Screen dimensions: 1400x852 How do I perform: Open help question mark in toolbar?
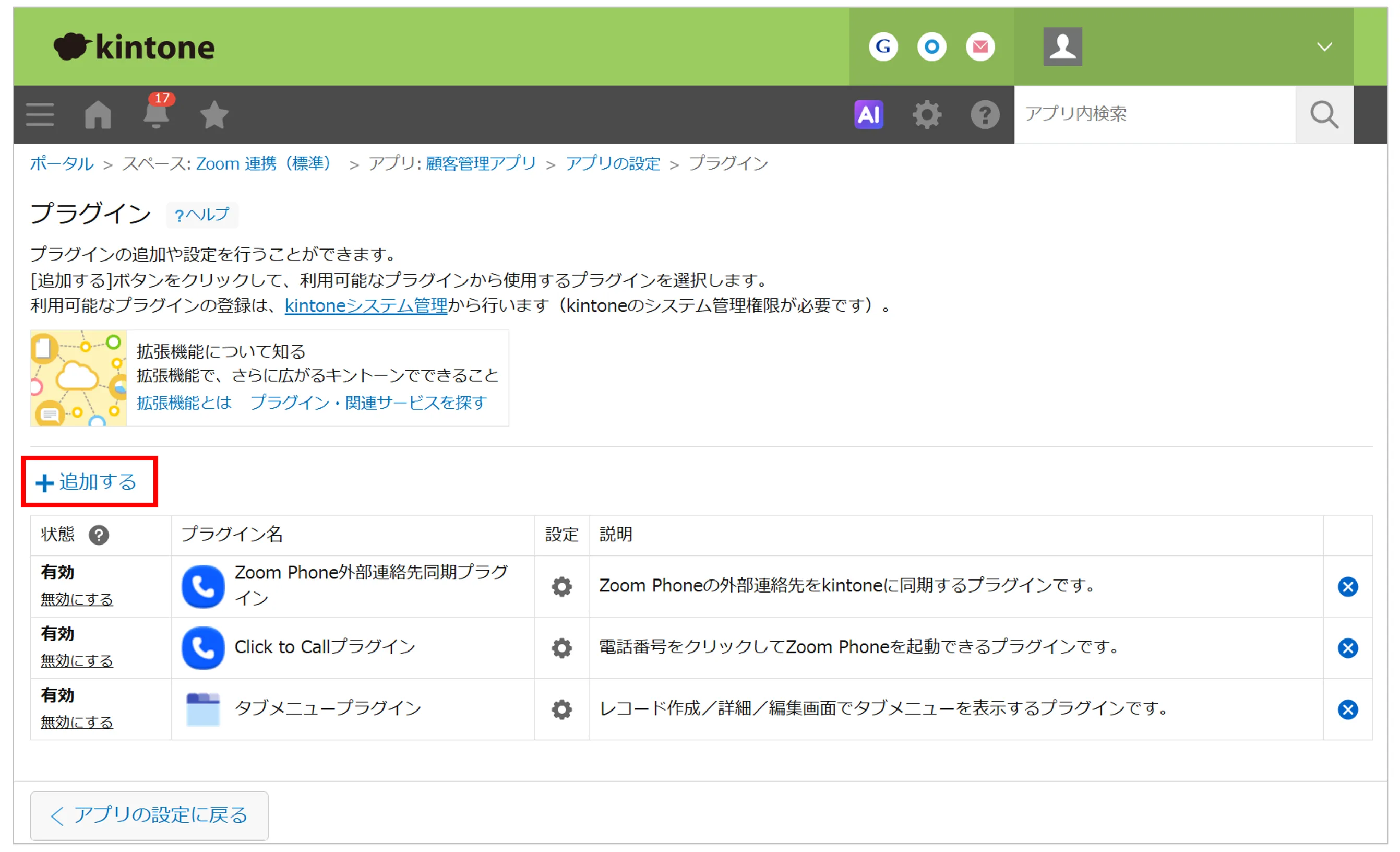pyautogui.click(x=985, y=115)
